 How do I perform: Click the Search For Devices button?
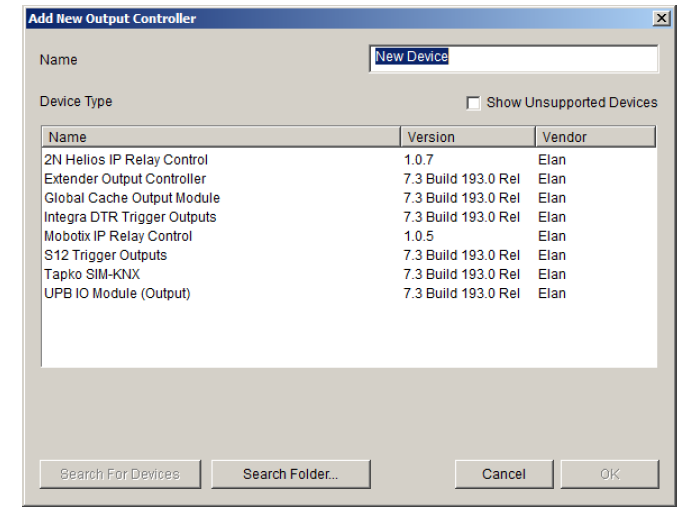click(120, 474)
